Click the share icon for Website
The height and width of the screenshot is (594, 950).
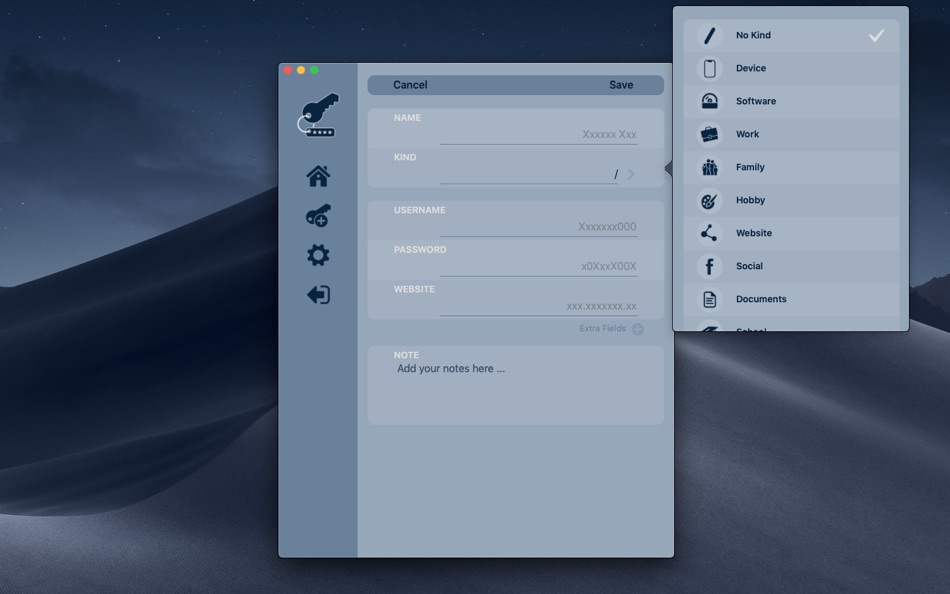pyautogui.click(x=709, y=233)
